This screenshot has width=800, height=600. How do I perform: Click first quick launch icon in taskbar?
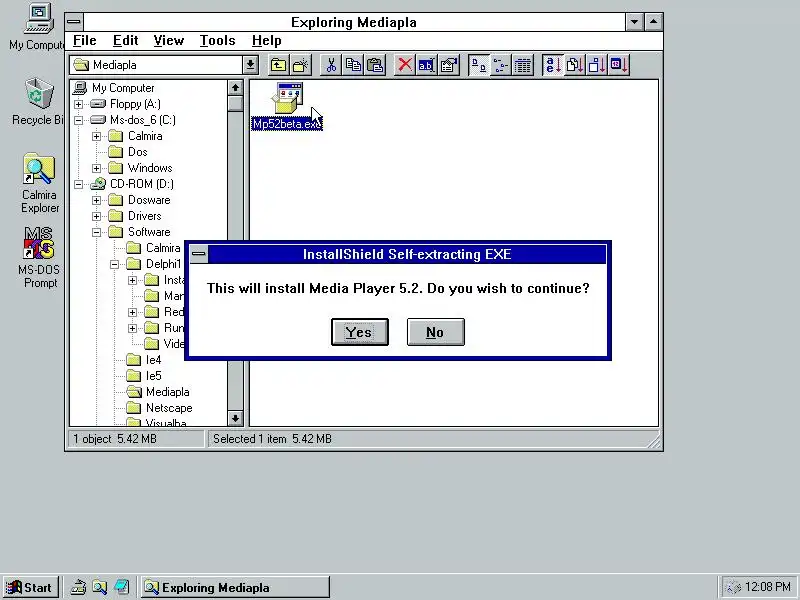click(78, 587)
